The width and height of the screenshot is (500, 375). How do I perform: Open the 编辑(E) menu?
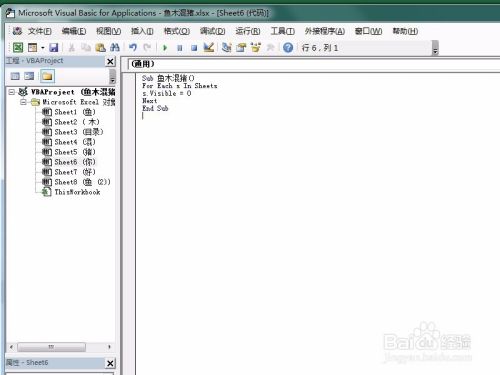pos(74,31)
